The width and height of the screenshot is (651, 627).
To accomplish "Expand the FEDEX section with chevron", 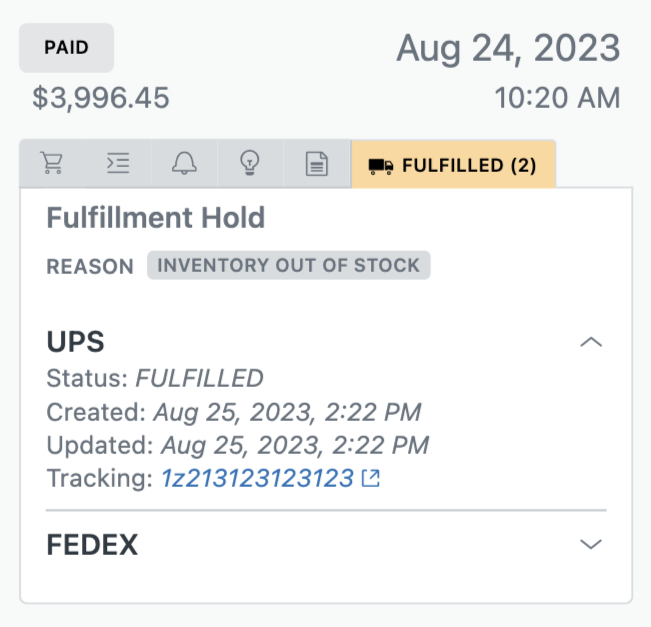I will pyautogui.click(x=591, y=544).
